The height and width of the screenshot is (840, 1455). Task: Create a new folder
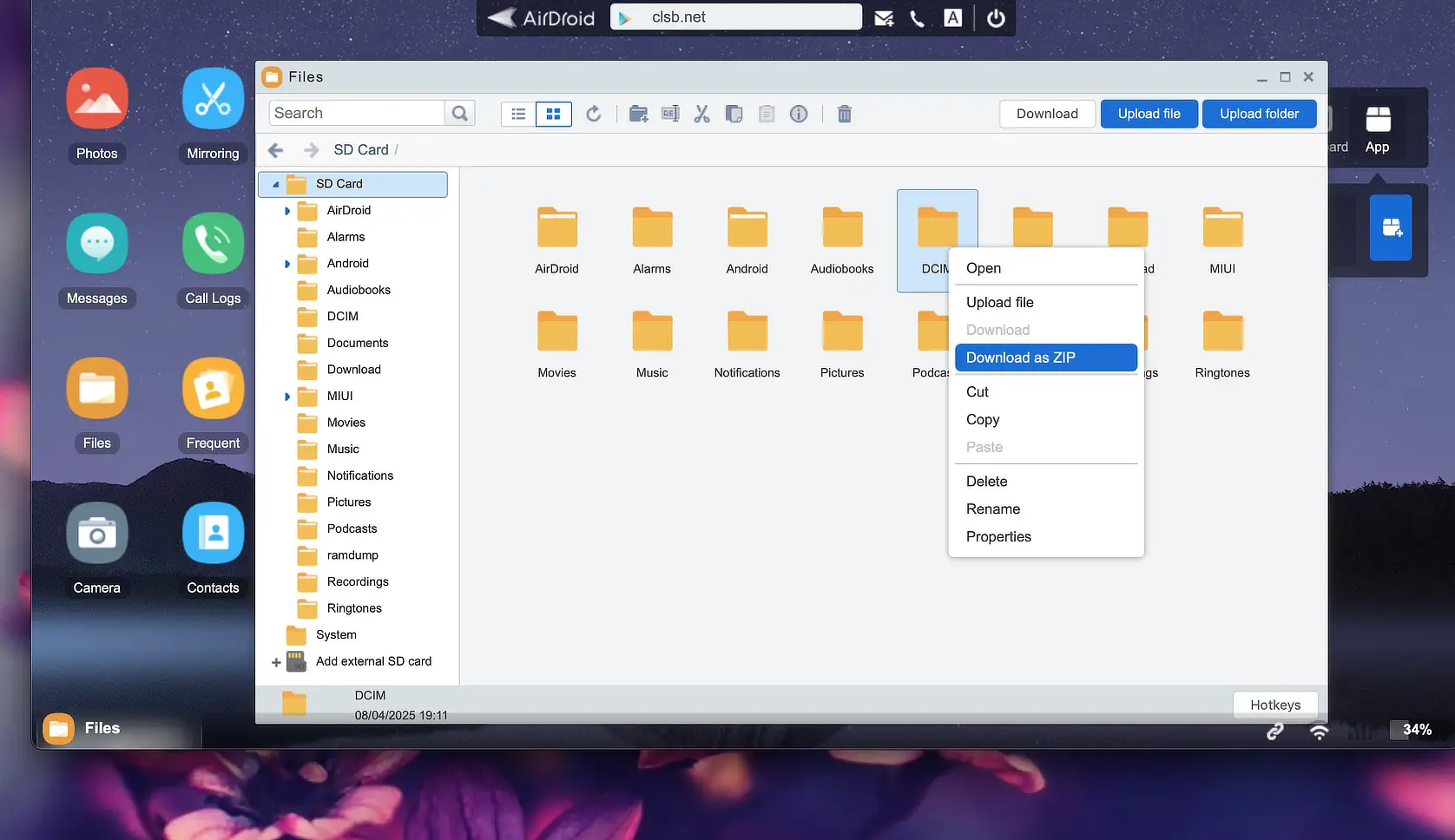point(639,114)
